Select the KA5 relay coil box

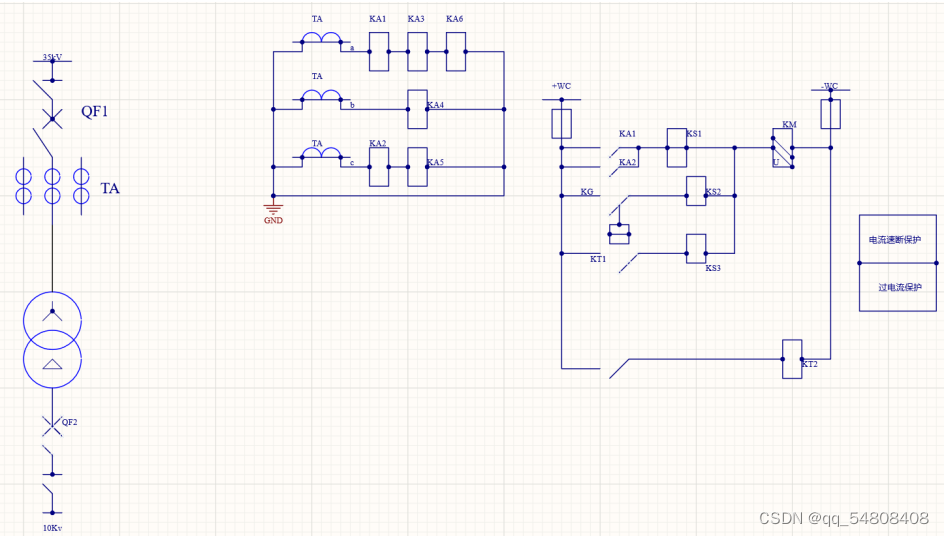tap(417, 167)
